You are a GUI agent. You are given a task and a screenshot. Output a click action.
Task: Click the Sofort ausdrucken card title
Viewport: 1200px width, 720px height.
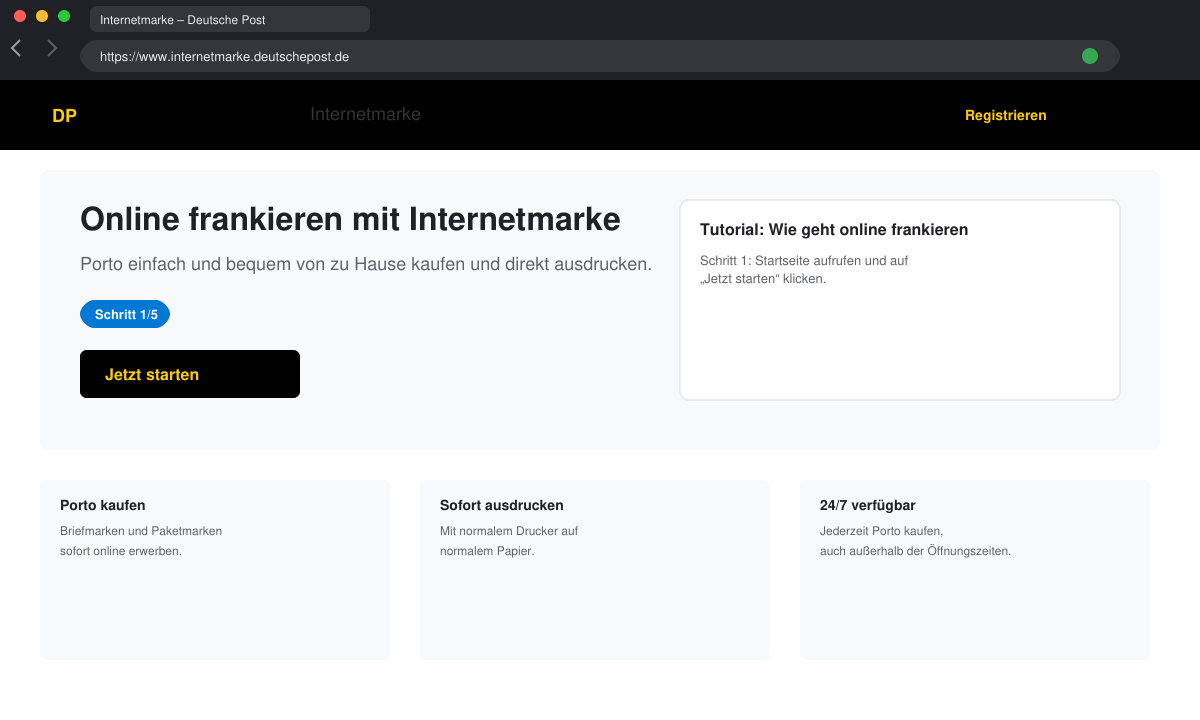(x=502, y=505)
